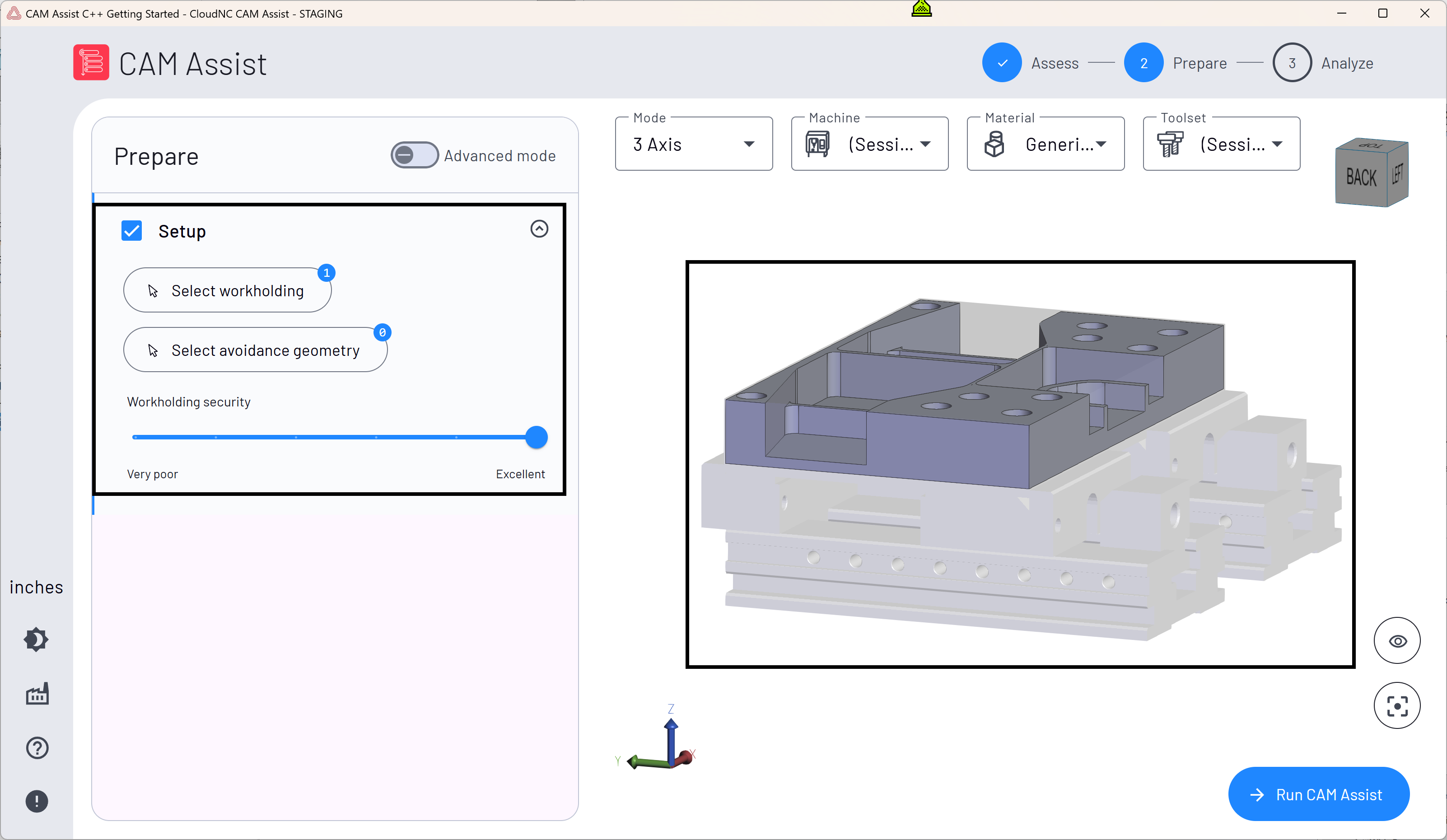Click the step 3 Analyze circle
The height and width of the screenshot is (840, 1447).
click(1292, 63)
